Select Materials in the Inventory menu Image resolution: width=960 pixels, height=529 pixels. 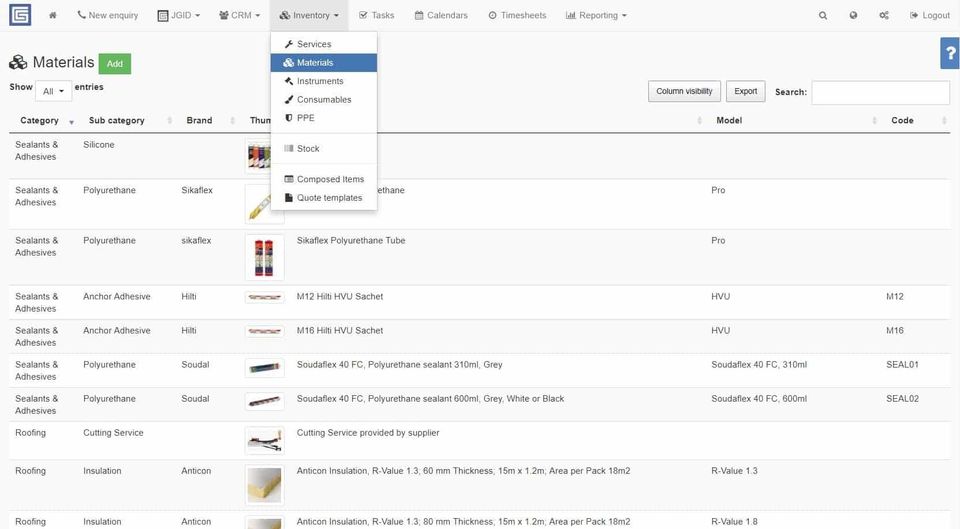[323, 62]
